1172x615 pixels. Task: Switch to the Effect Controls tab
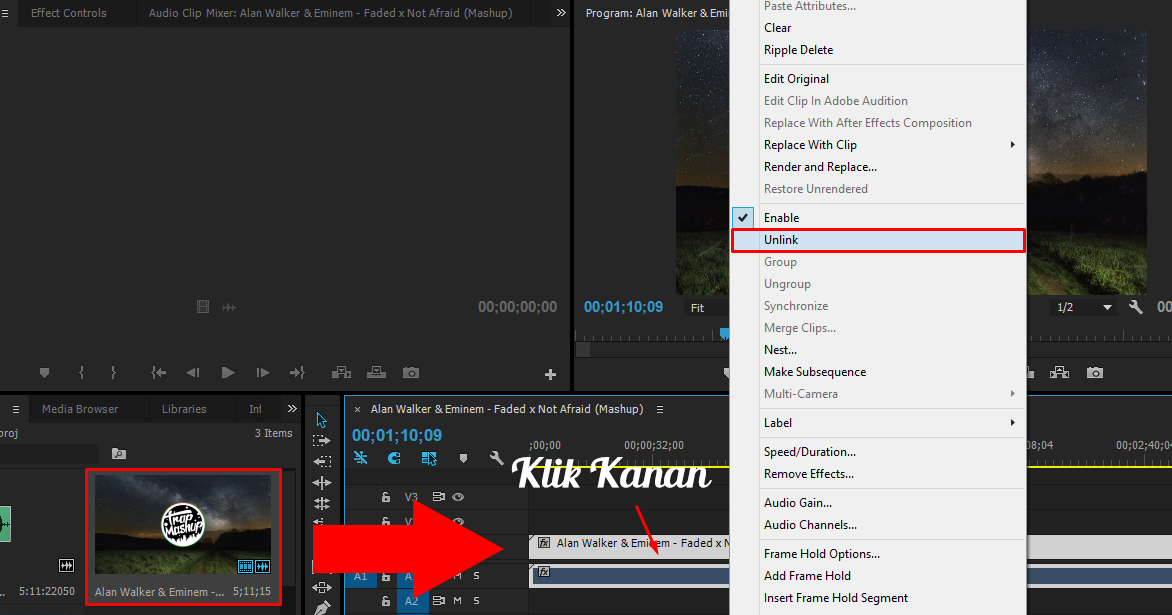pyautogui.click(x=68, y=13)
